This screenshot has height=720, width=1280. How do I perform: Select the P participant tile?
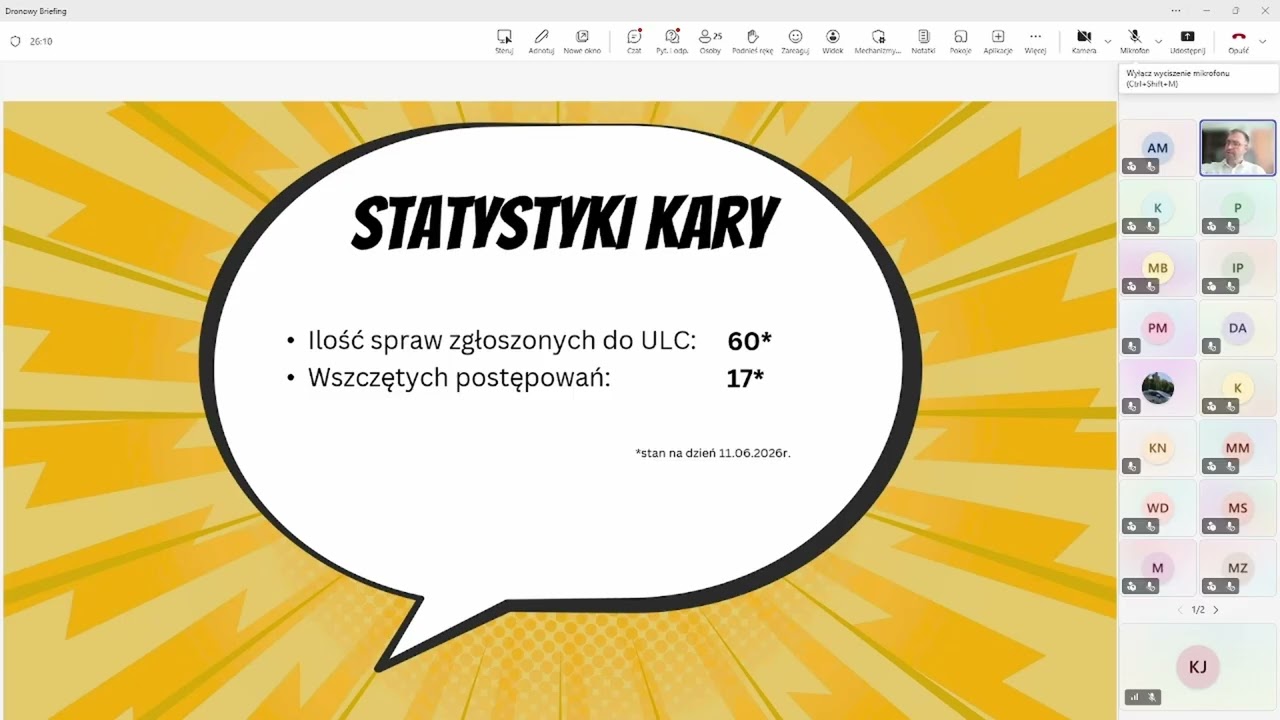pyautogui.click(x=1238, y=208)
